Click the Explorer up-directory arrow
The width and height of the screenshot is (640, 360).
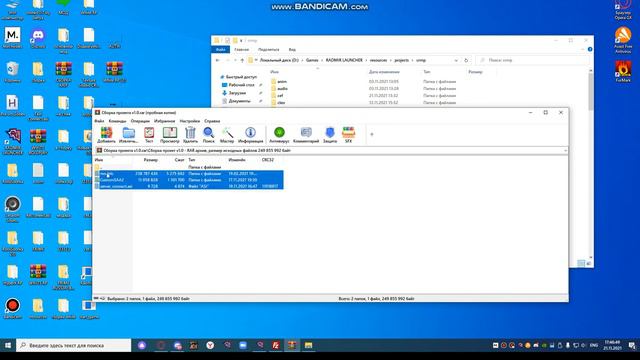[x=242, y=60]
